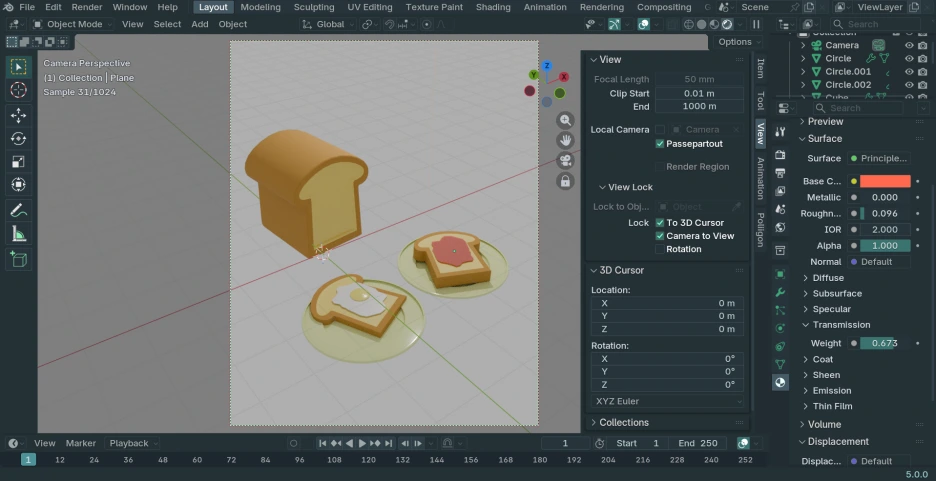This screenshot has height=481, width=936.
Task: Jump to the timeline end frame button
Action: (x=389, y=443)
